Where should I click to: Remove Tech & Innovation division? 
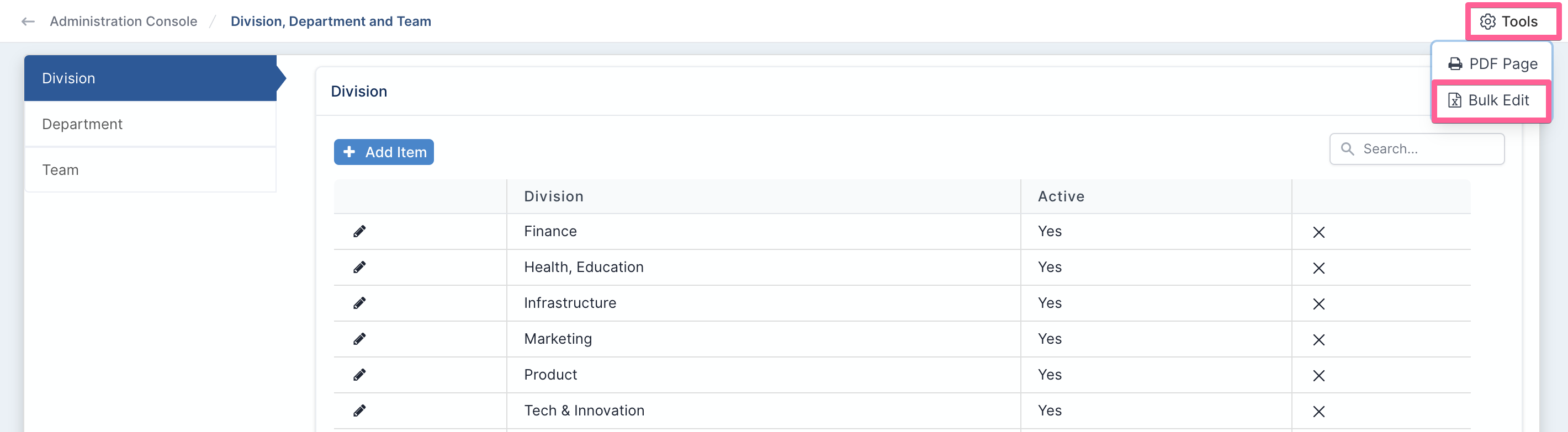1318,412
